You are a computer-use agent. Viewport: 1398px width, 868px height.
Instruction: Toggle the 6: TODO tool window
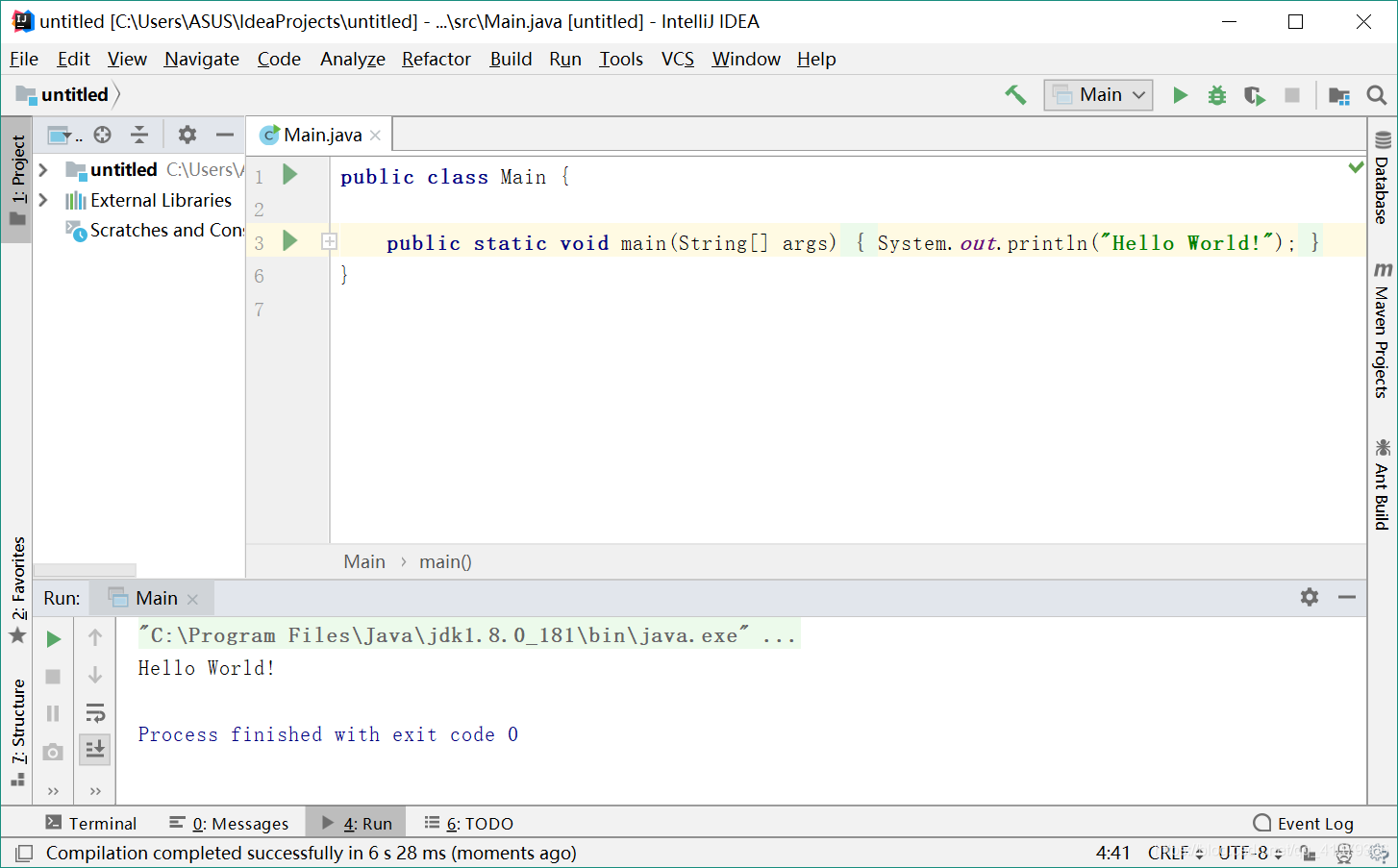[469, 823]
